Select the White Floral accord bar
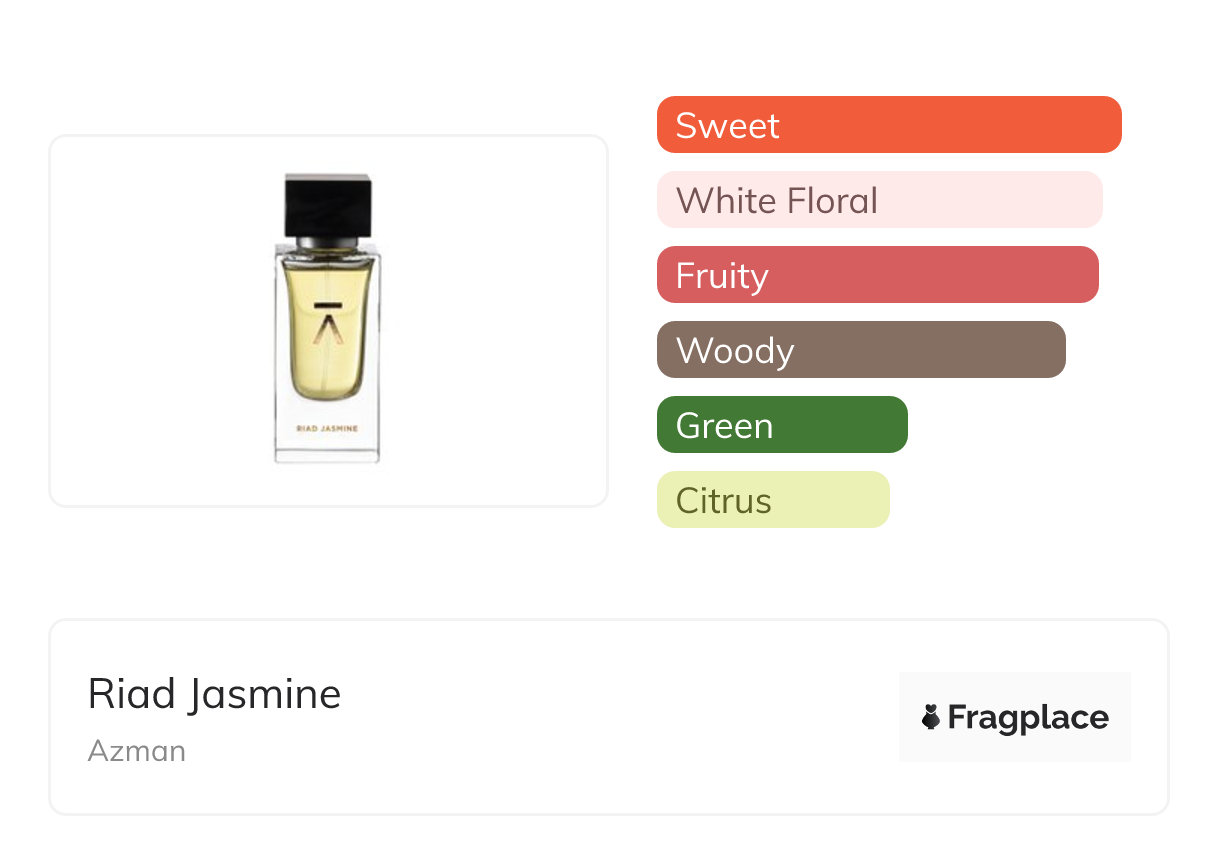 click(879, 200)
